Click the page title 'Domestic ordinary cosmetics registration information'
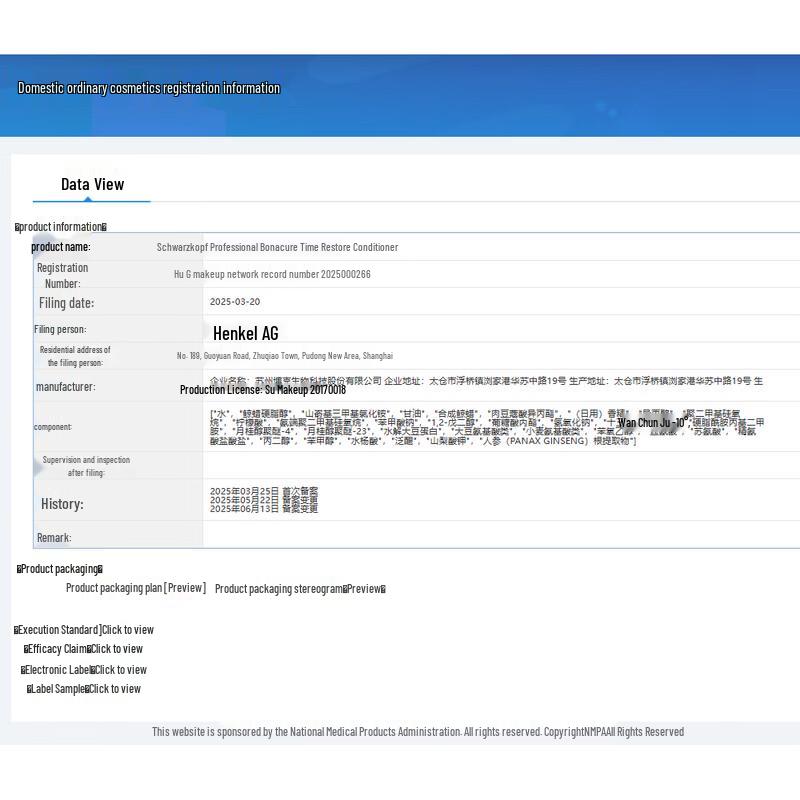The width and height of the screenshot is (800, 800). (149, 88)
